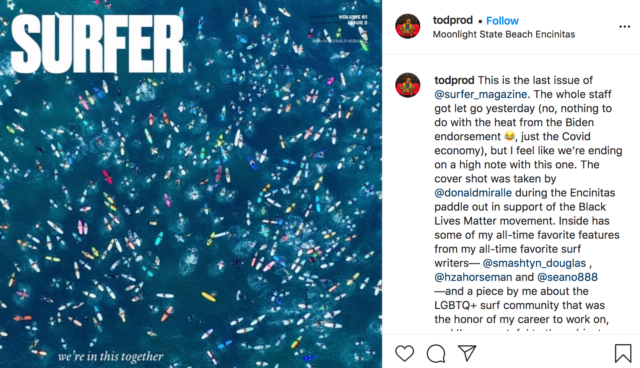Open the @smashtyn_douglas mention
The width and height of the screenshot is (640, 368).
tap(534, 263)
